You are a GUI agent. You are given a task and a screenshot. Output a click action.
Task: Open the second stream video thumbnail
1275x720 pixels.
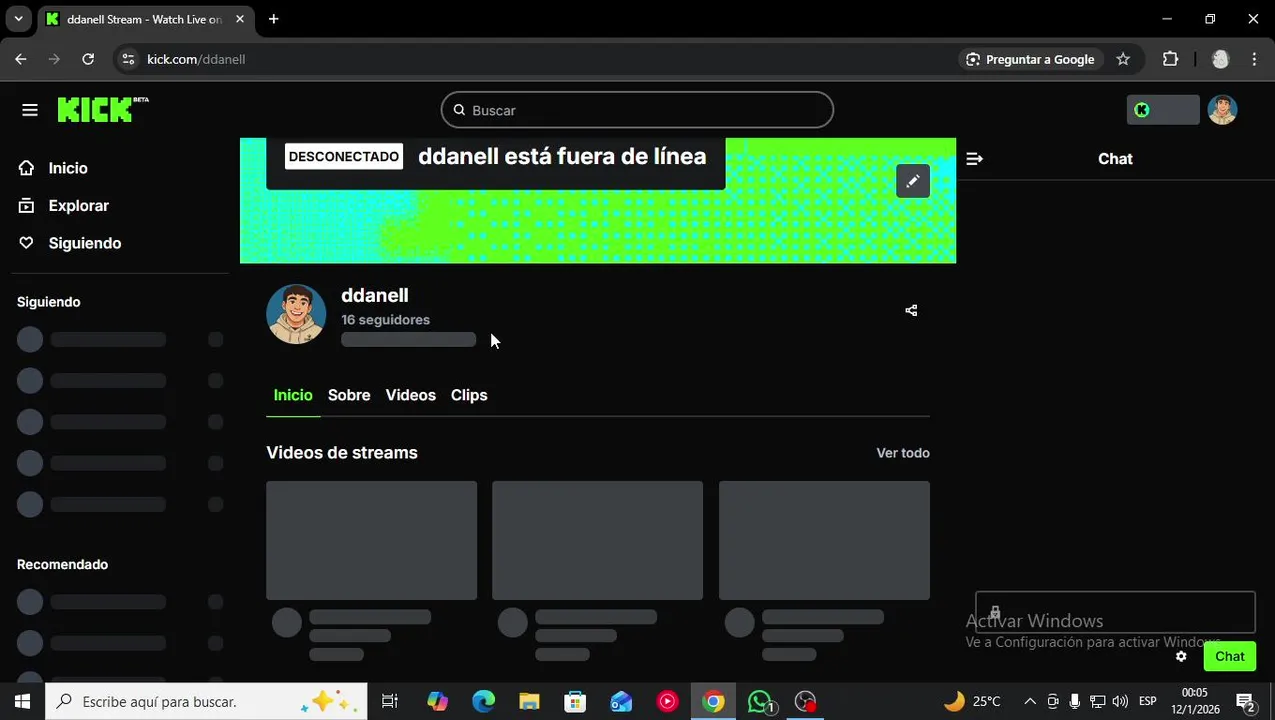click(x=597, y=540)
